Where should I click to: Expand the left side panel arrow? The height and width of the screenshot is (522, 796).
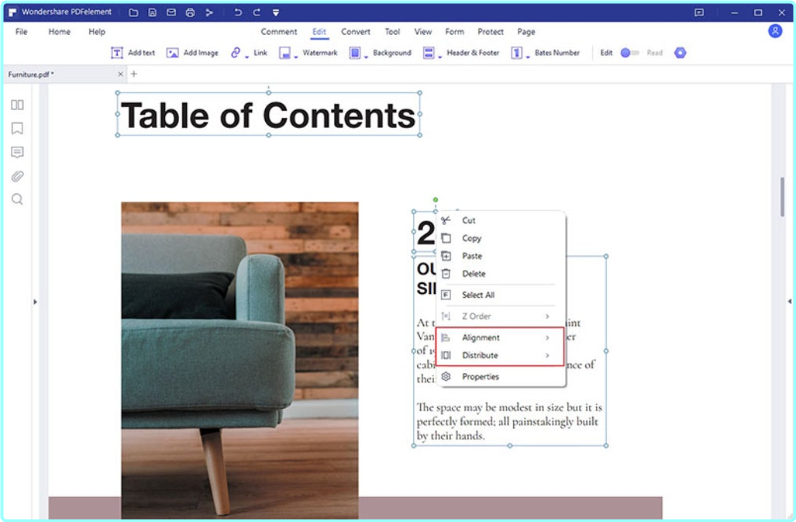35,302
